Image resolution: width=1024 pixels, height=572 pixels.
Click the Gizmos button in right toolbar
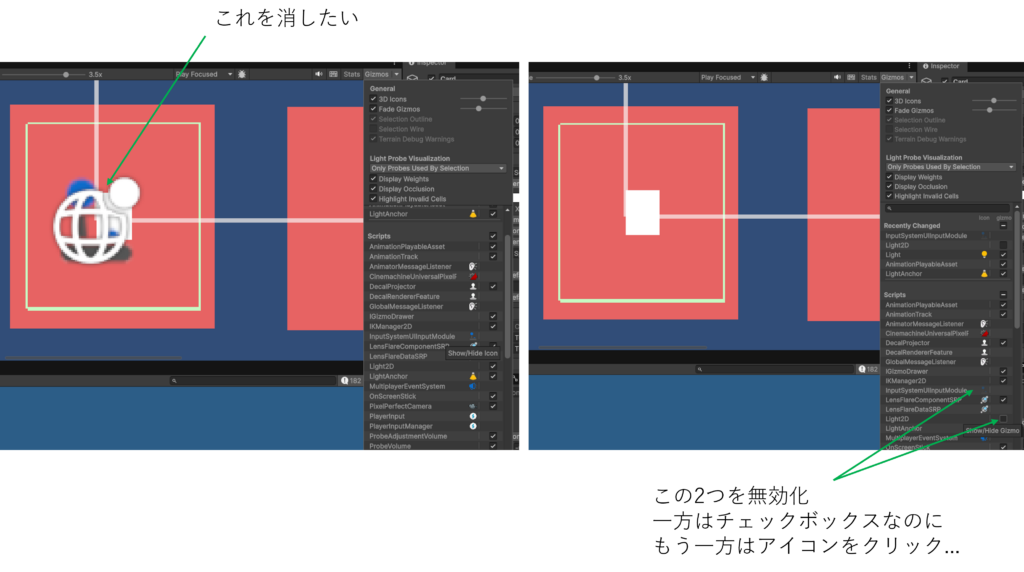click(x=892, y=77)
